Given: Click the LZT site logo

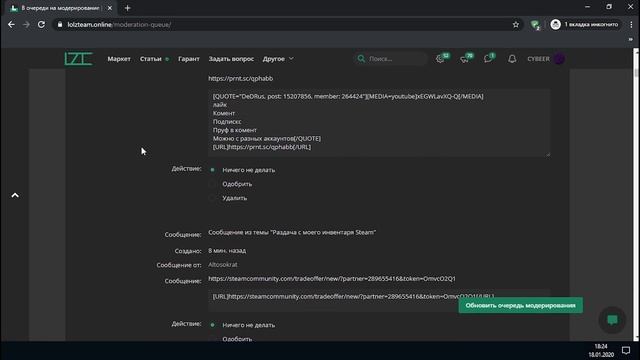Looking at the screenshot, I should tap(78, 59).
